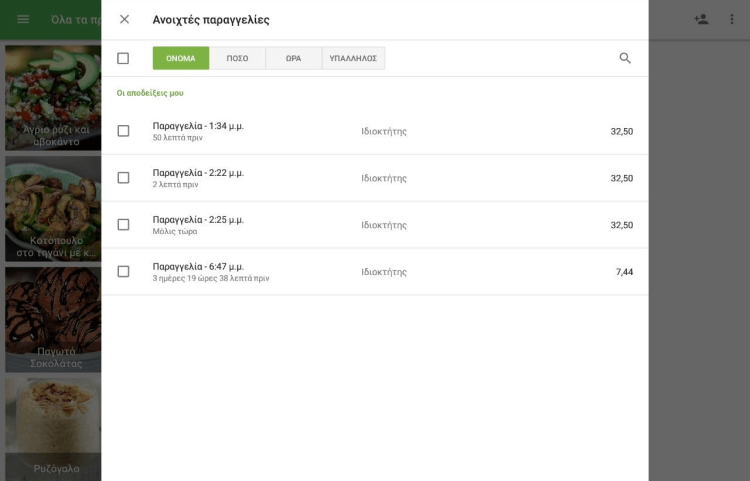Click the add customer icon

pos(701,19)
